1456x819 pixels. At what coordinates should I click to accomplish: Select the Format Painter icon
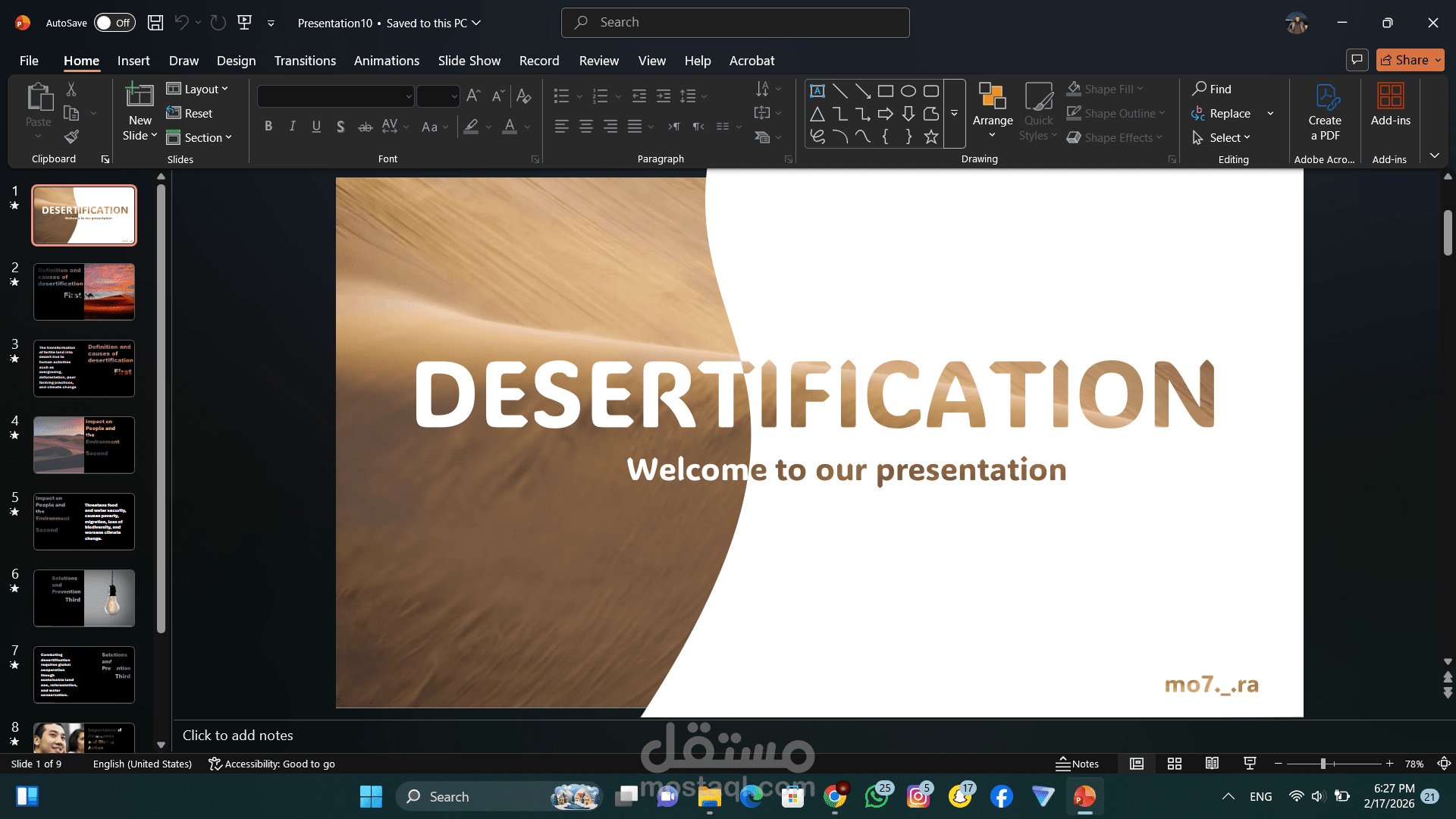tap(71, 137)
